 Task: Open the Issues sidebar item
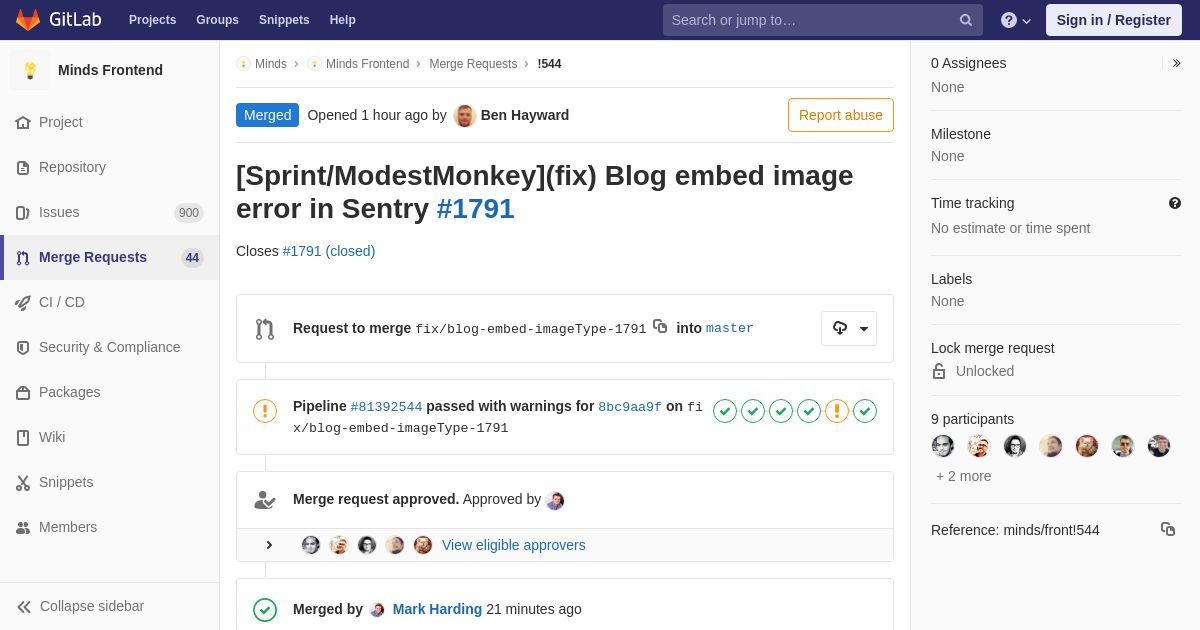tap(110, 212)
